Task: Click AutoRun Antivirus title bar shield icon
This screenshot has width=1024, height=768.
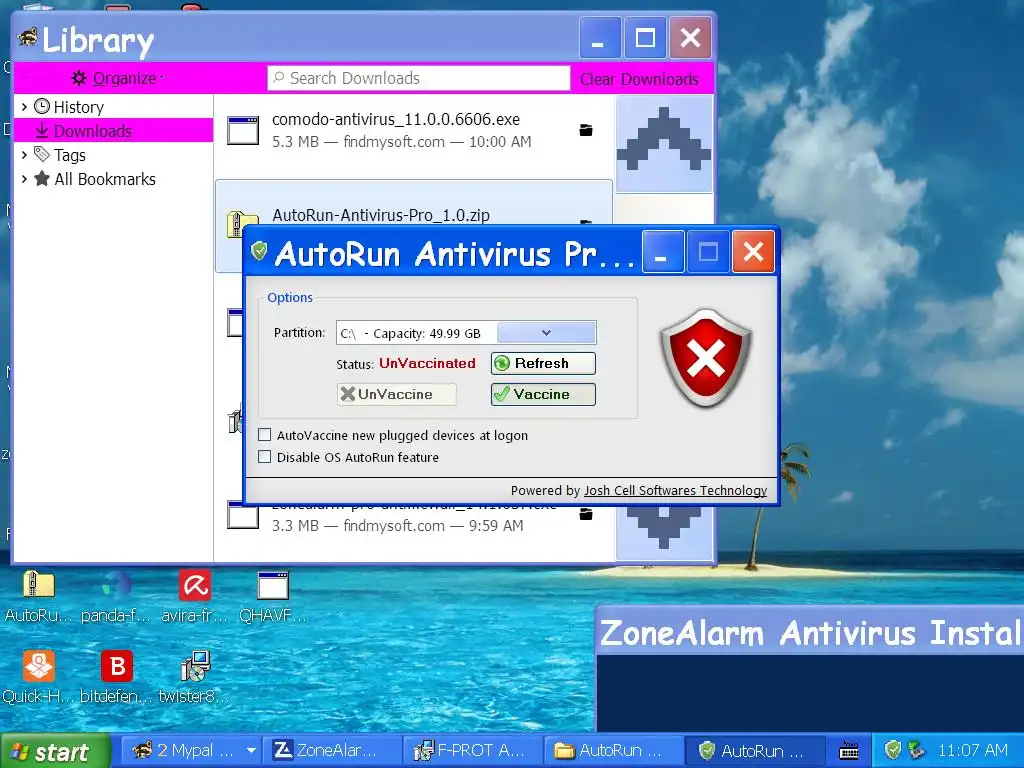Action: pos(259,251)
